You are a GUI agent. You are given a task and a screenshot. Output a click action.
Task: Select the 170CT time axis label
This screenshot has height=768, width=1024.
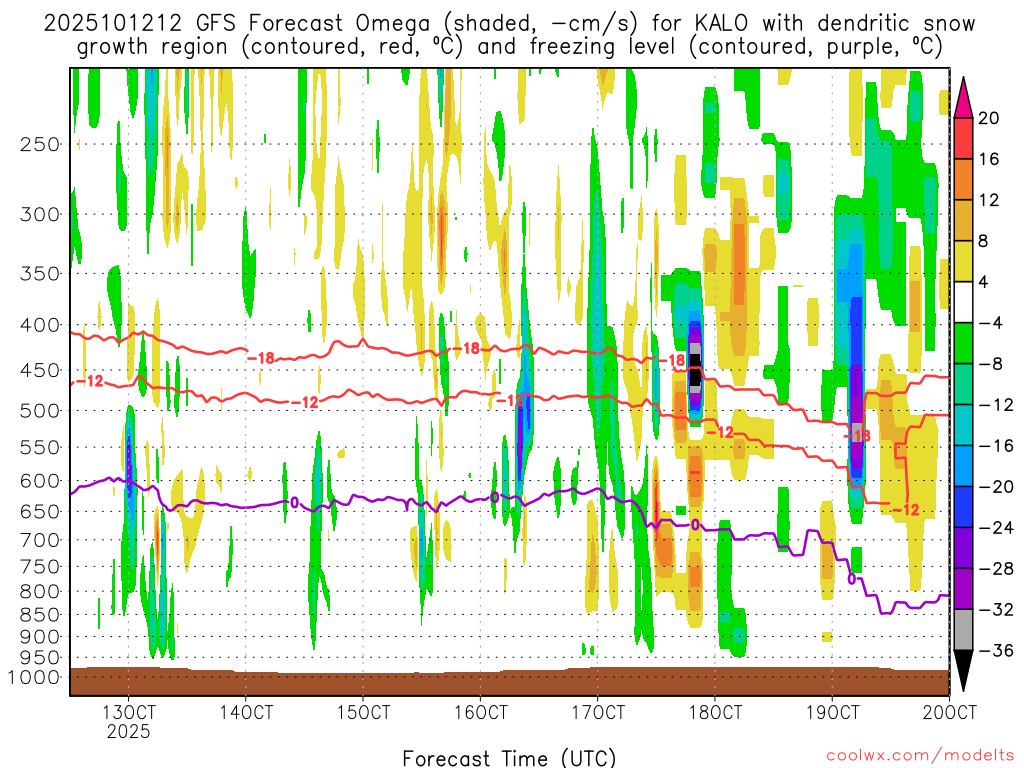click(x=598, y=711)
